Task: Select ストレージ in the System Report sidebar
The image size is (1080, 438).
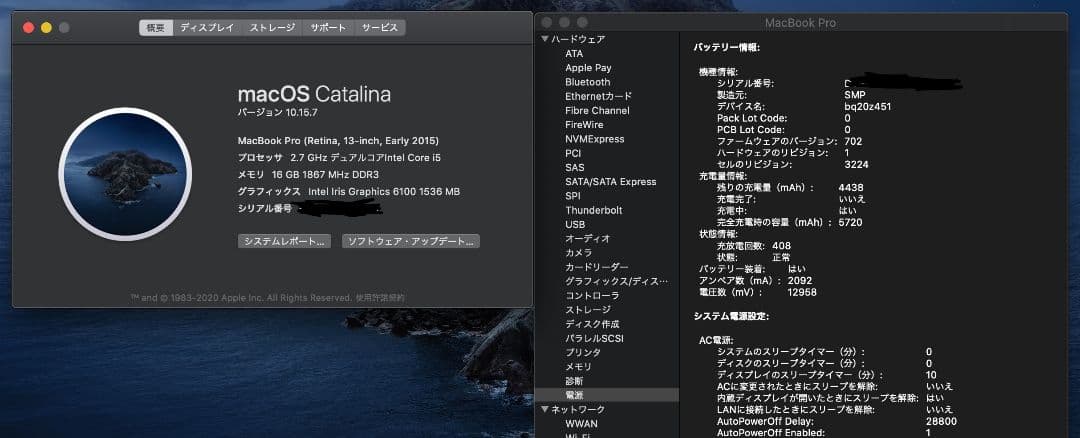Action: tap(588, 310)
